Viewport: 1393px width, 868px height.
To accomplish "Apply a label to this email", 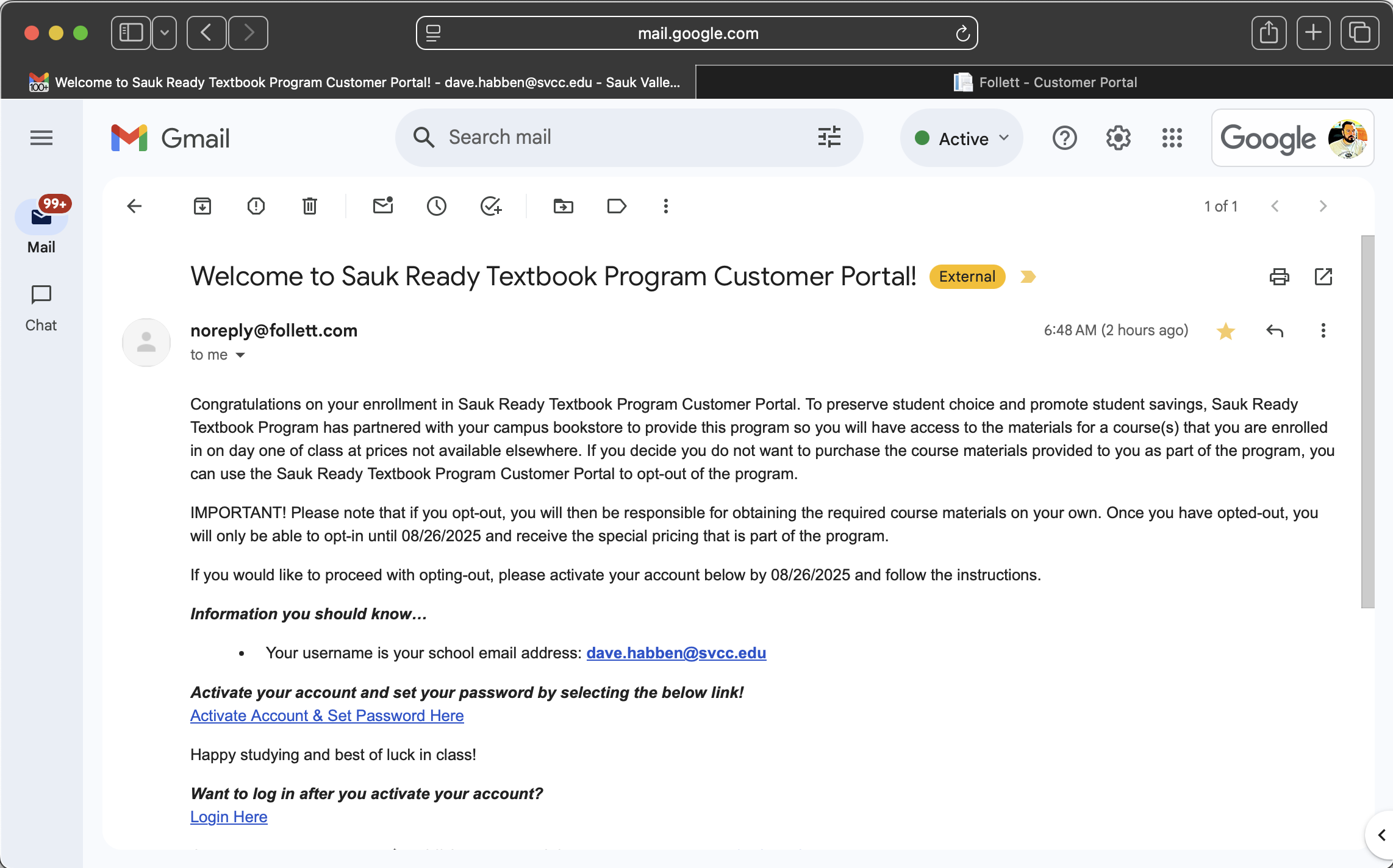I will pyautogui.click(x=617, y=206).
